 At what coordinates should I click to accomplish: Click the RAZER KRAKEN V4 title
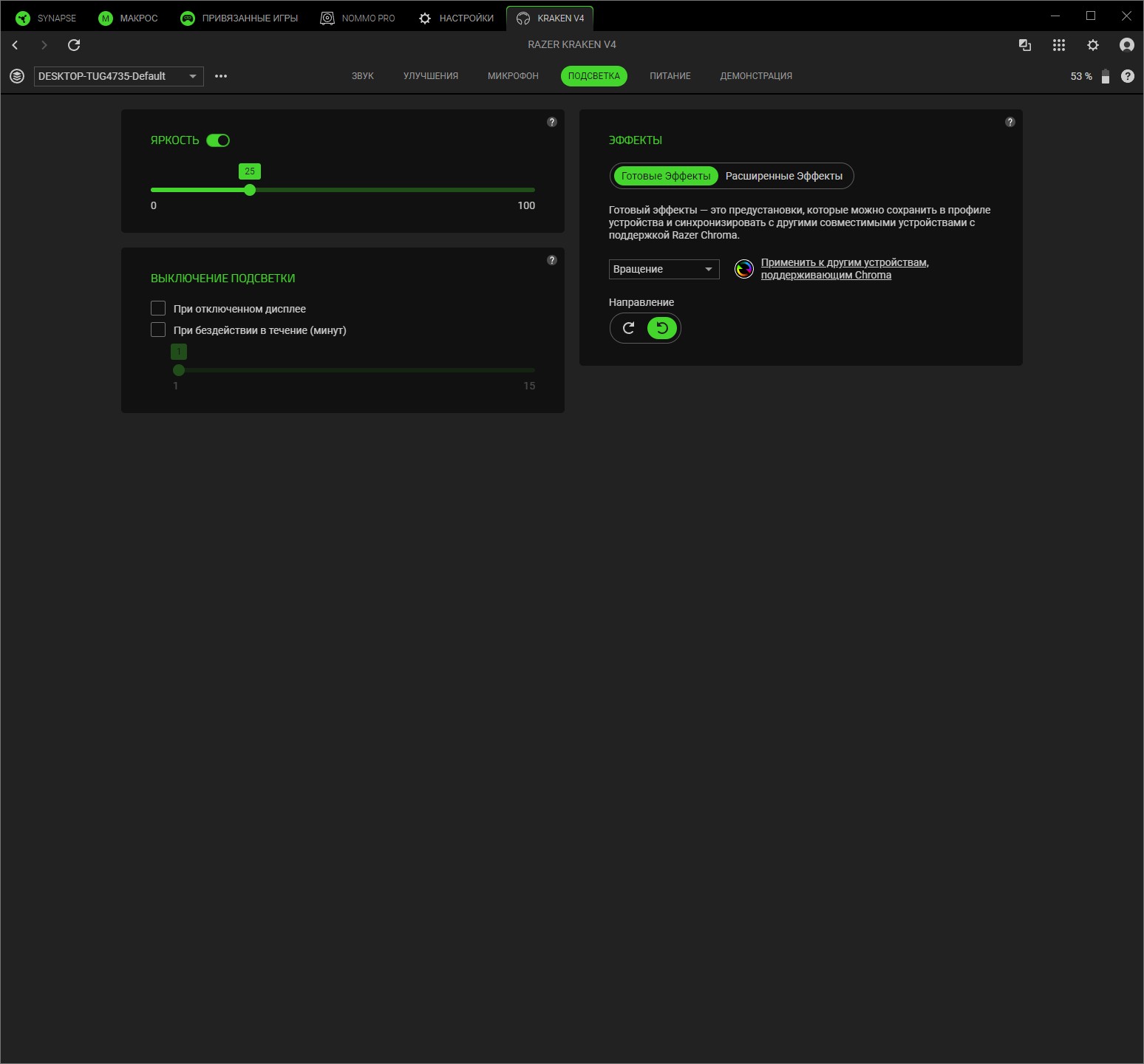(x=572, y=44)
